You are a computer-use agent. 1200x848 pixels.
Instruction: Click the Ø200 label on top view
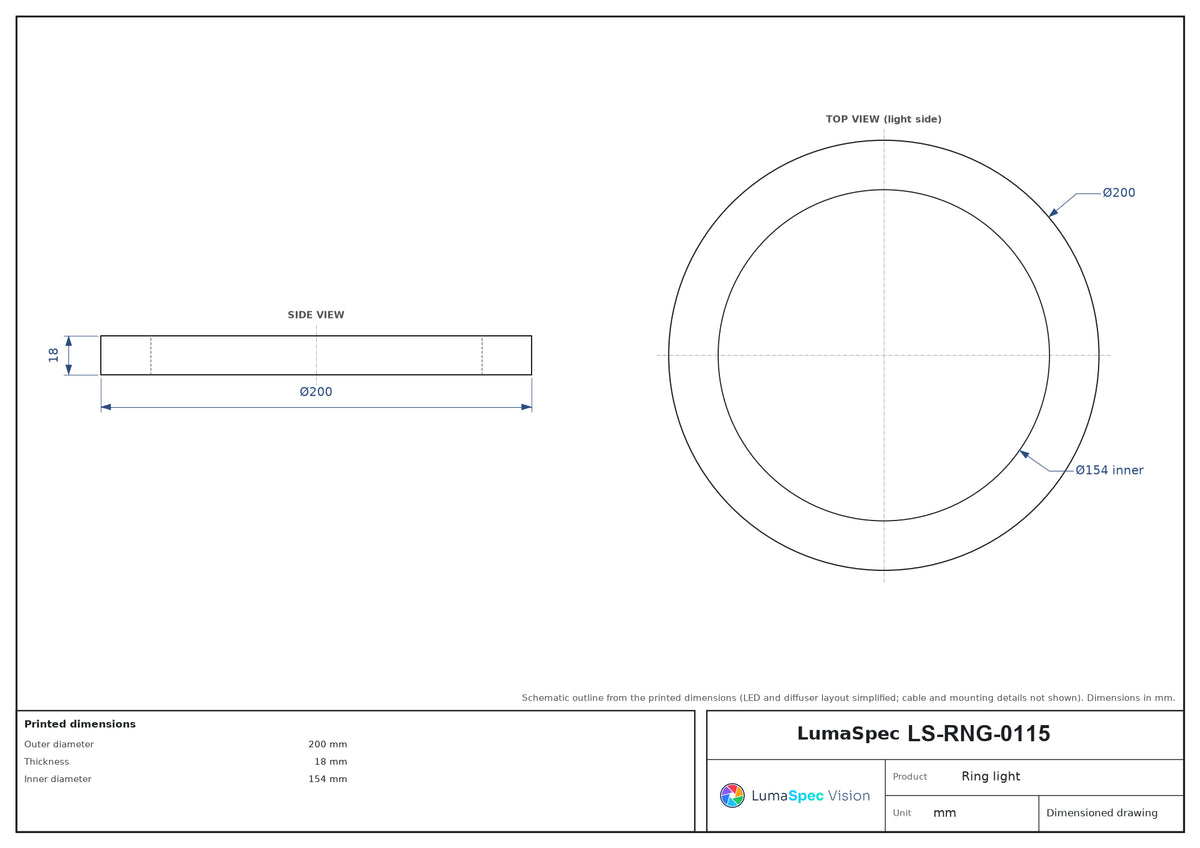(1119, 193)
